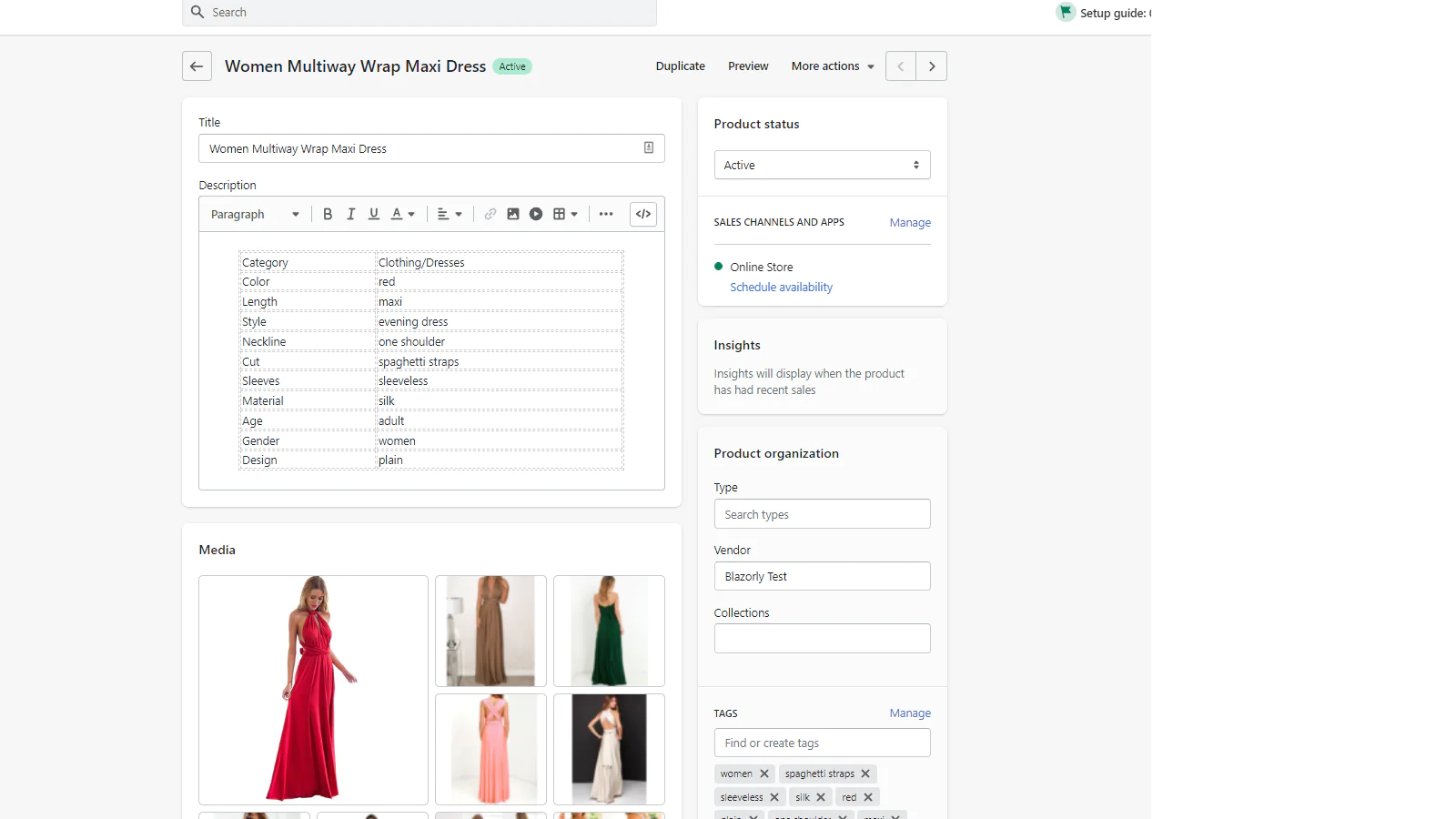Click the 'Neckline' table cell
This screenshot has width=1456, height=819.
click(x=308, y=341)
